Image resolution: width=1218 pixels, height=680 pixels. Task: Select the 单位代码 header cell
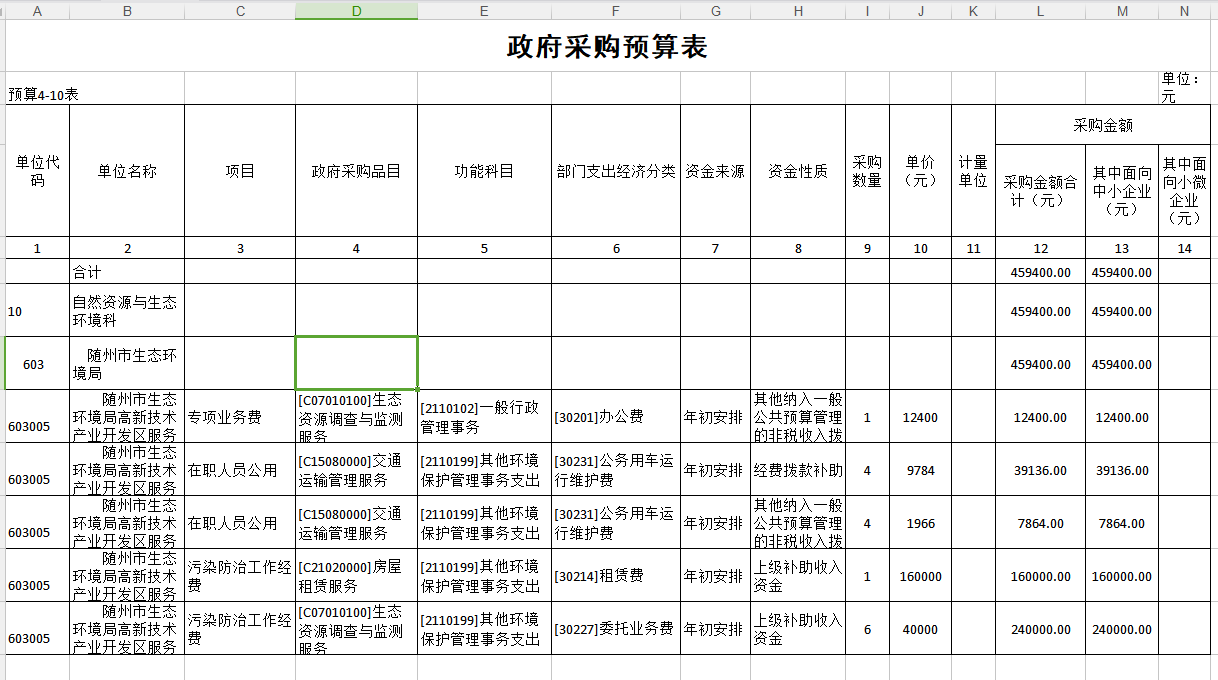(x=37, y=171)
